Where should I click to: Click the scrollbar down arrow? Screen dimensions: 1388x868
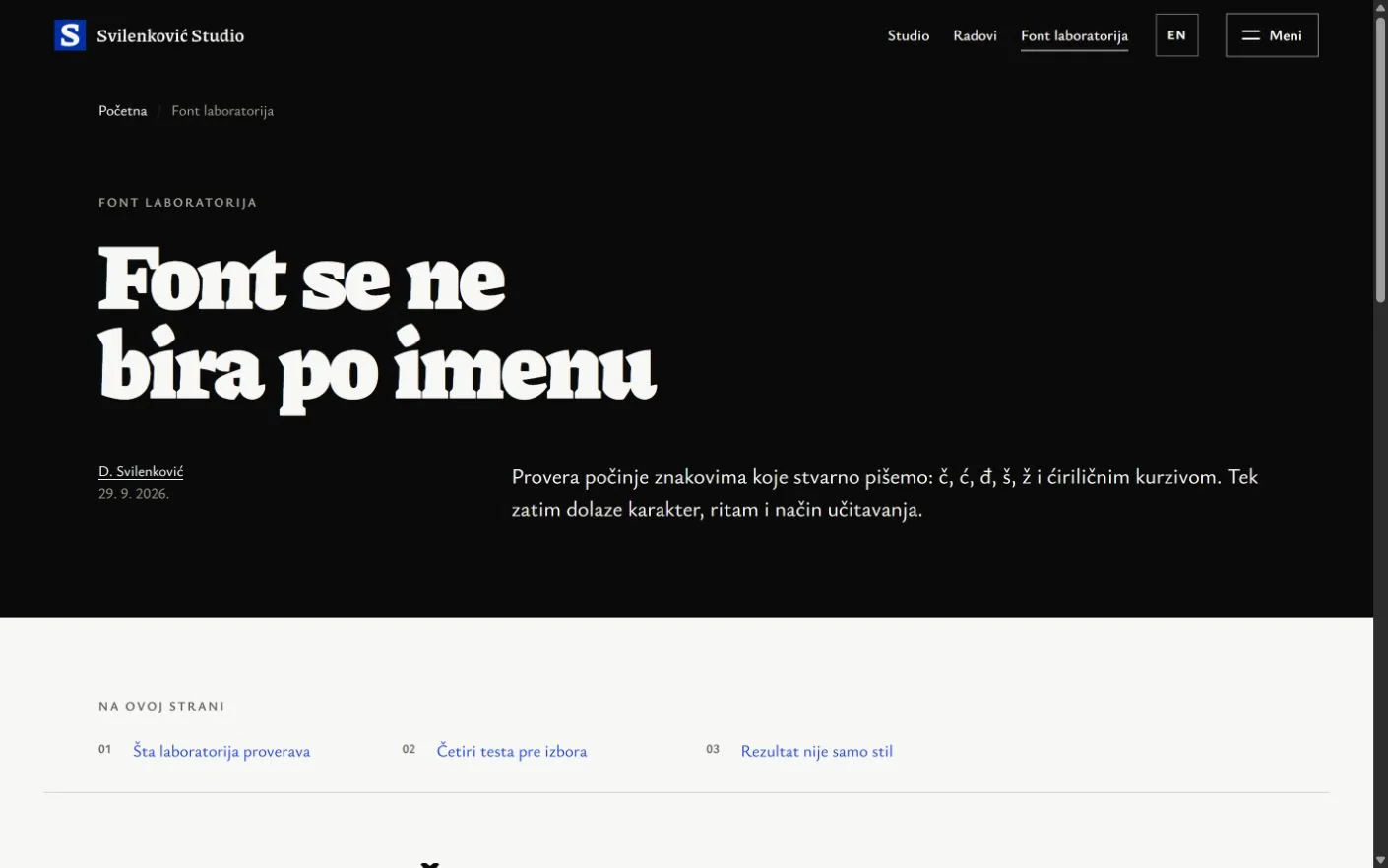(x=1380, y=861)
